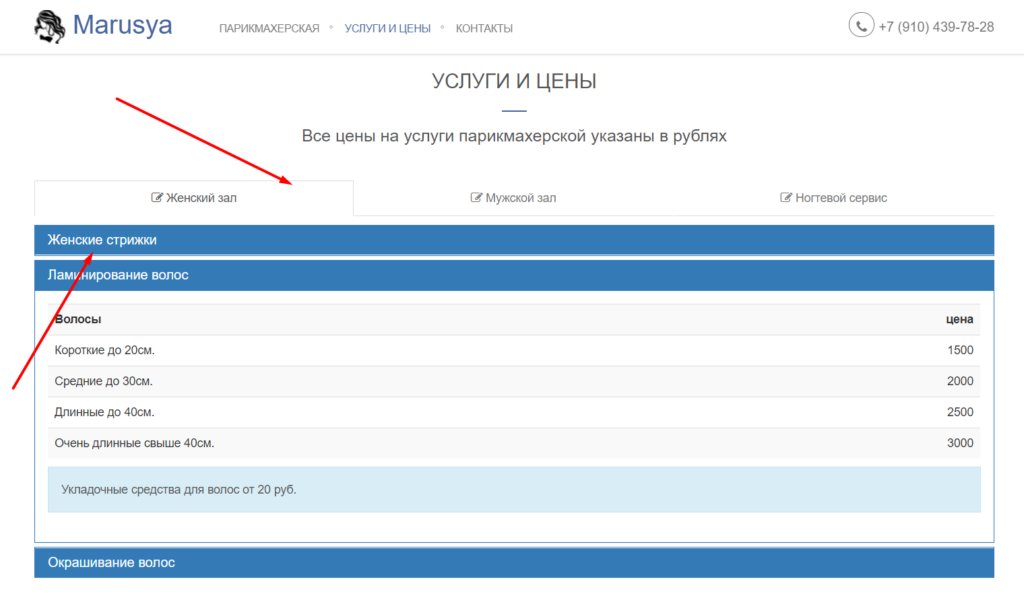
Task: Click the Marusya woman-head logo icon
Action: [x=50, y=27]
